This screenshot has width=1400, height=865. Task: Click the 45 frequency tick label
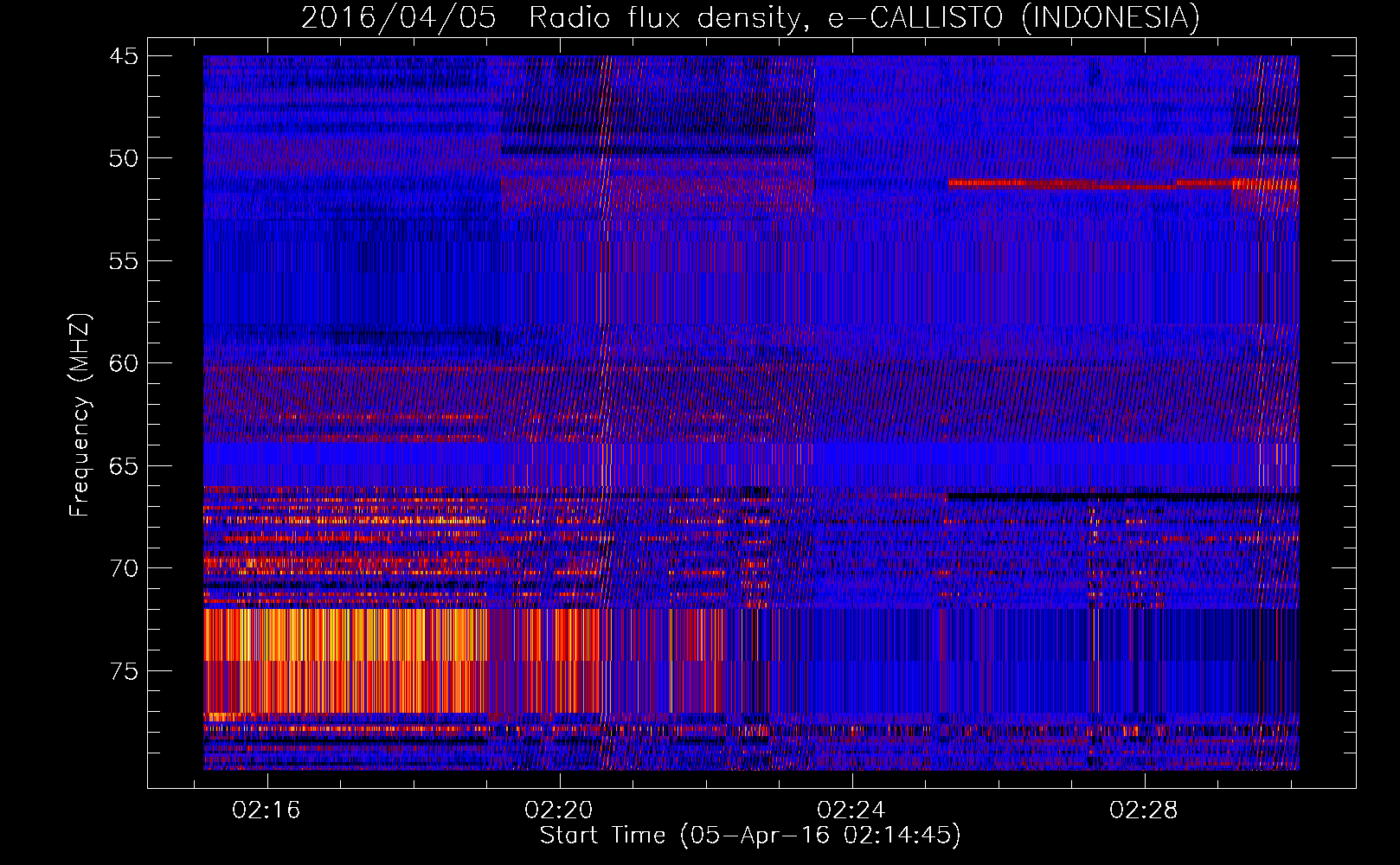(124, 56)
